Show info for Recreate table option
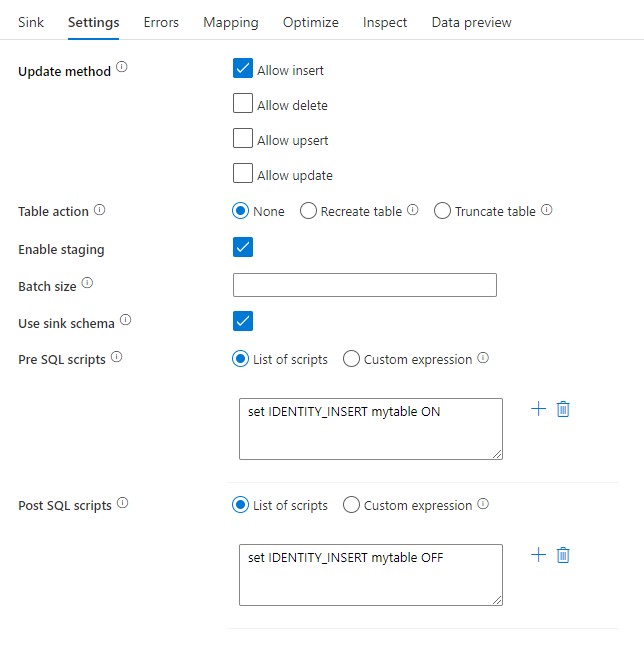This screenshot has height=671, width=644. point(413,211)
